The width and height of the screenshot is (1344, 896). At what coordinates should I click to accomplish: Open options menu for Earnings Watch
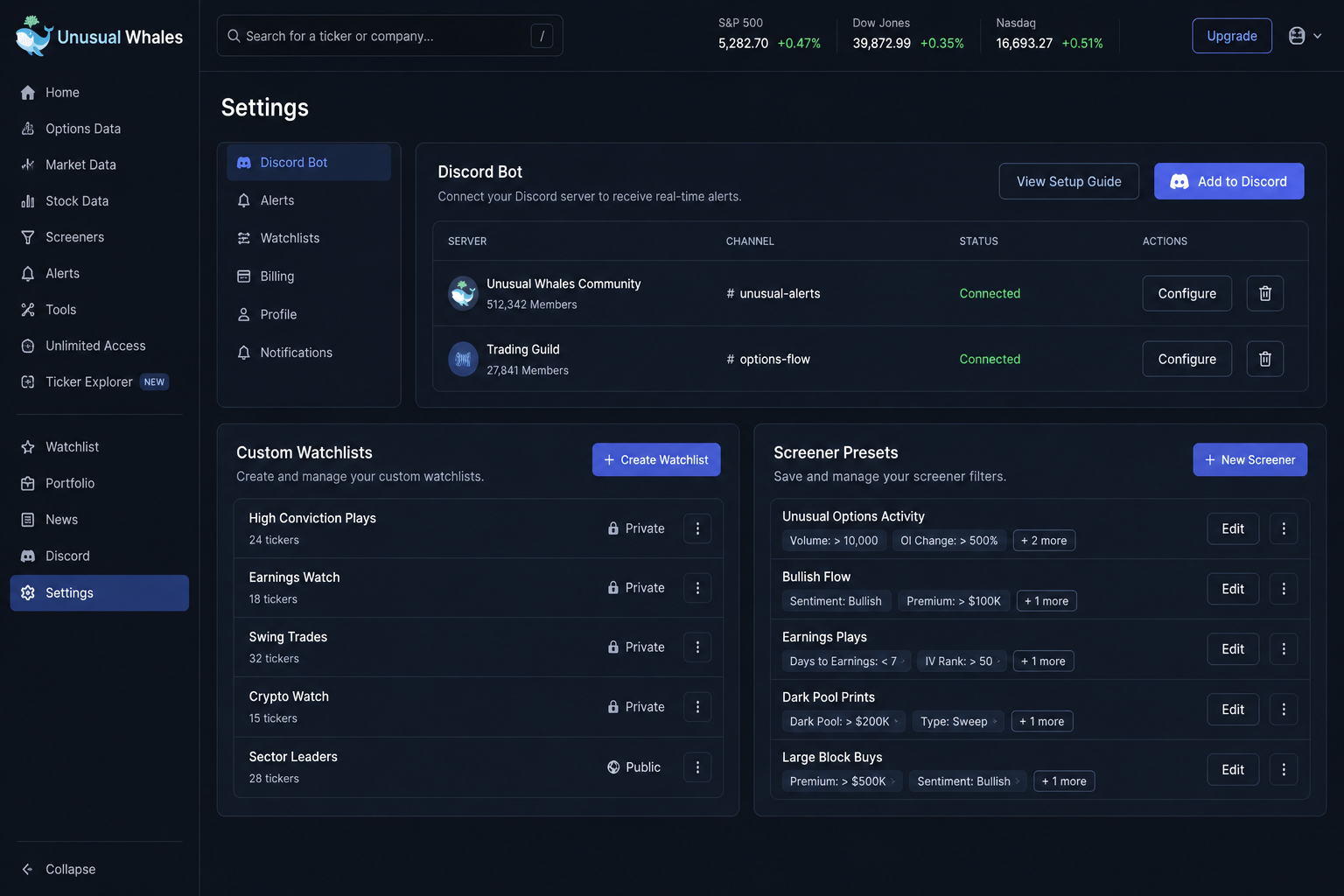(x=697, y=588)
